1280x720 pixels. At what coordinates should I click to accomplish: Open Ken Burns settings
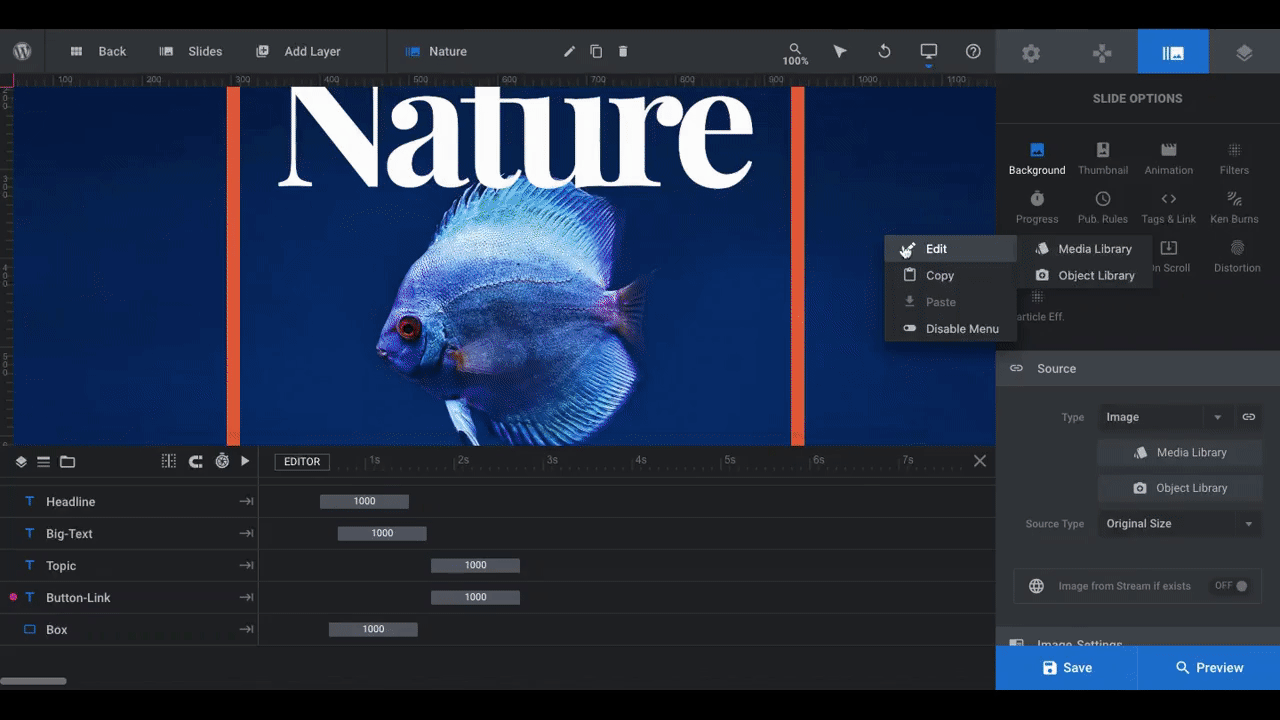[x=1234, y=208]
